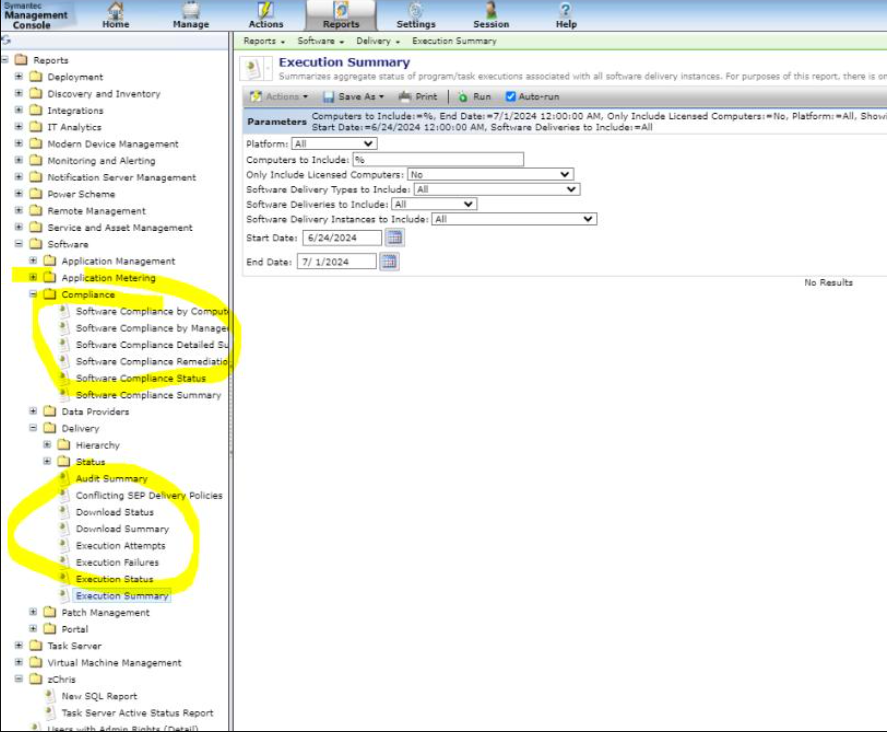Viewport: 887px width, 732px height.
Task: Open the Platform dropdown
Action: (334, 144)
